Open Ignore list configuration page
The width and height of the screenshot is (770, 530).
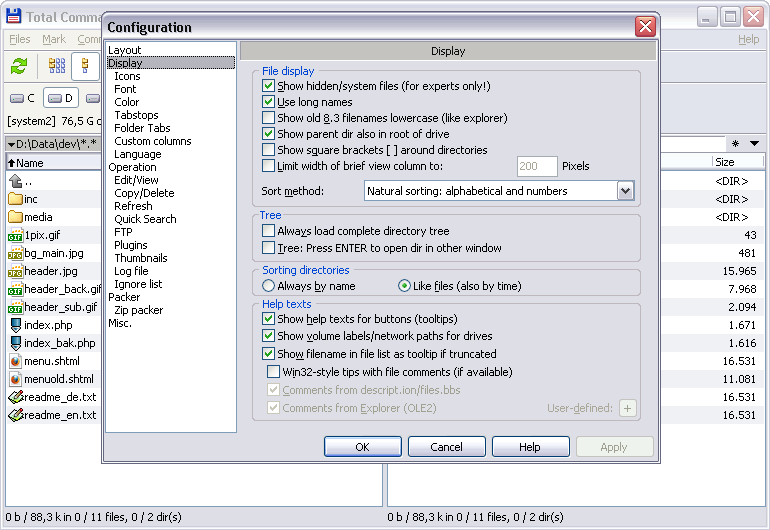pyautogui.click(x=138, y=284)
